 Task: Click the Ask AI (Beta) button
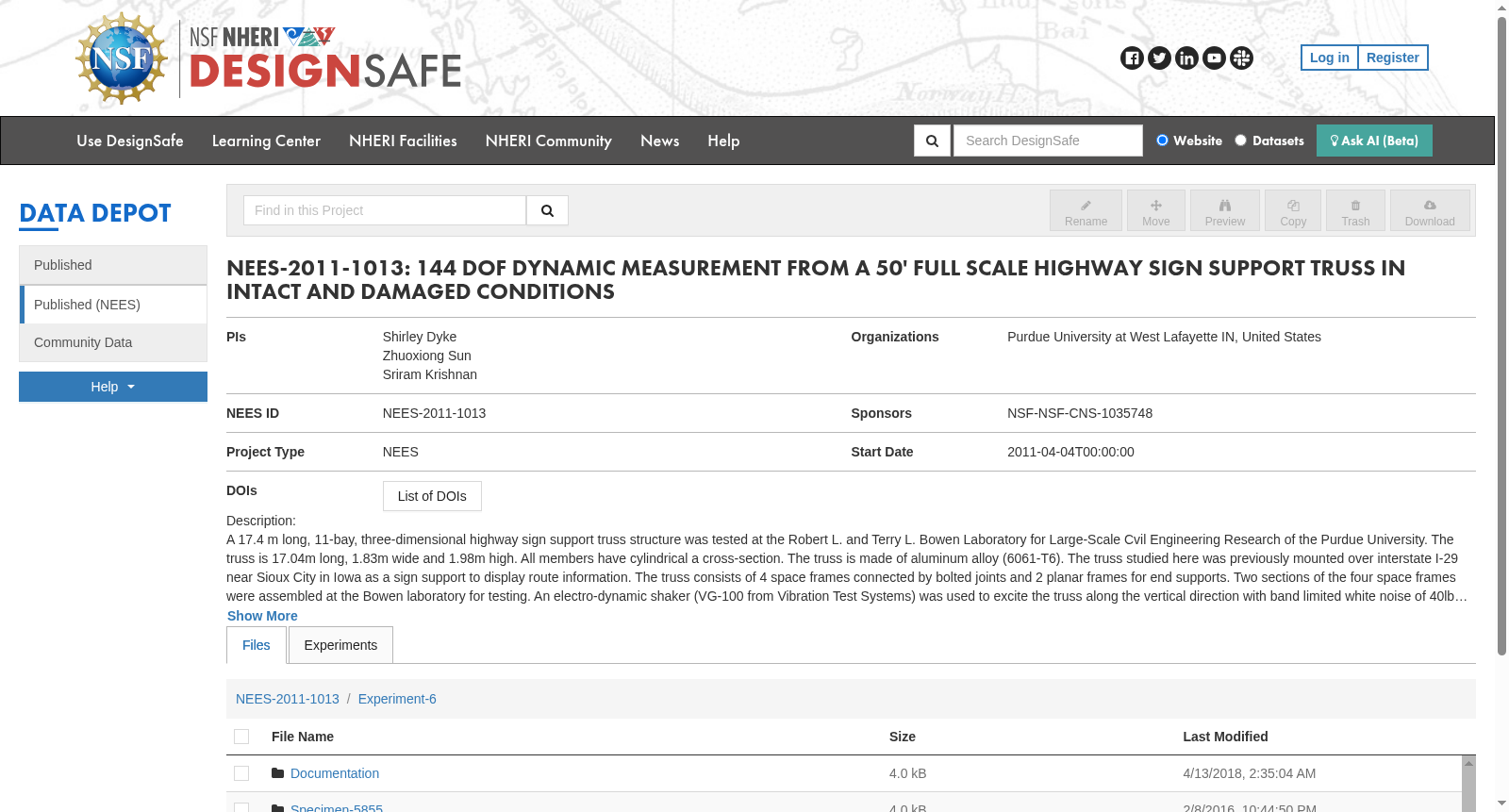click(1374, 141)
